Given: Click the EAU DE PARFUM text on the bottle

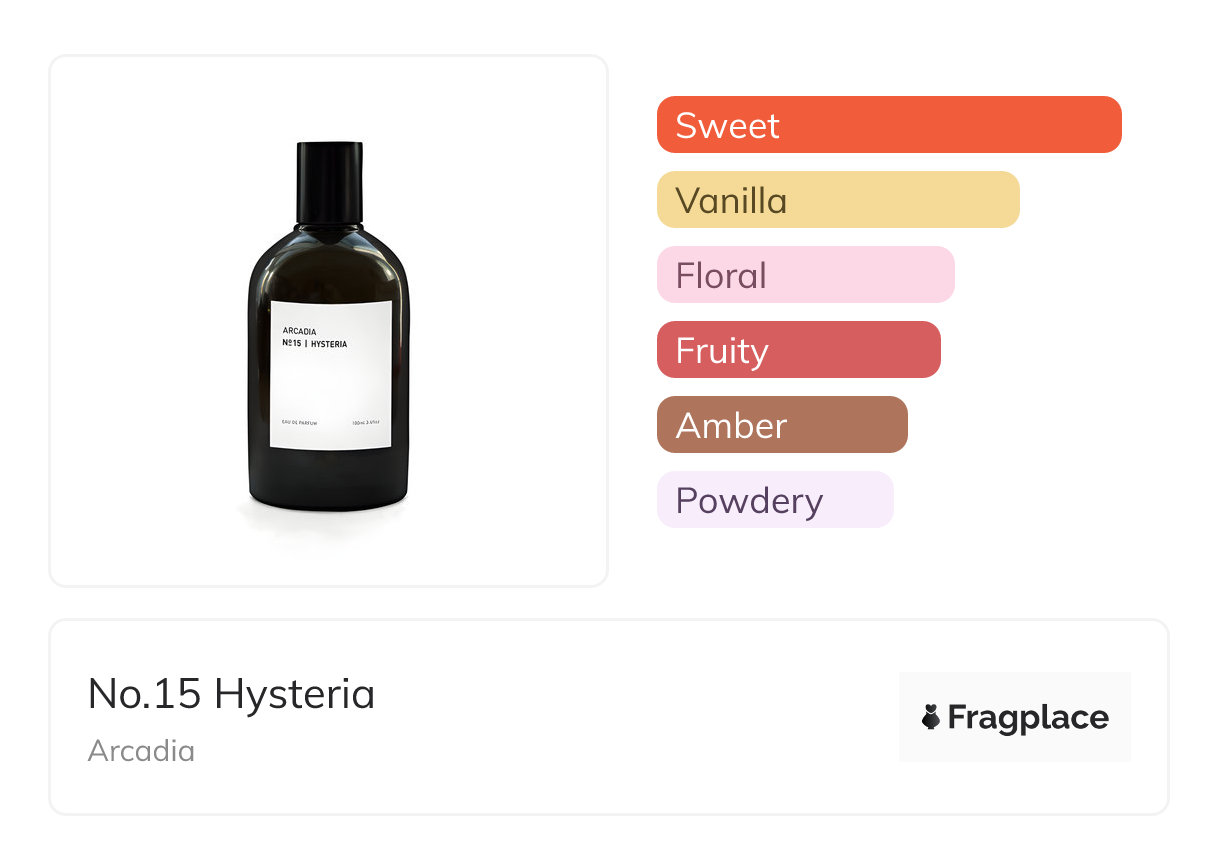Looking at the screenshot, I should coord(300,424).
